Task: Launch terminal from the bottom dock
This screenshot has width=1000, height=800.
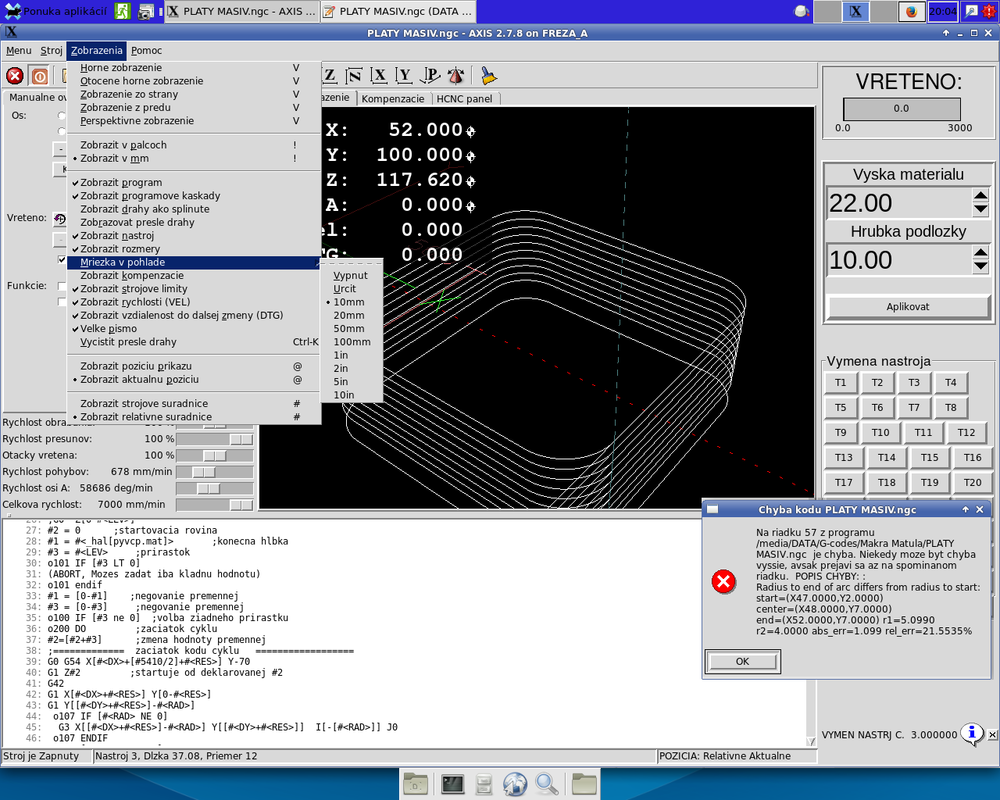Action: (x=452, y=783)
